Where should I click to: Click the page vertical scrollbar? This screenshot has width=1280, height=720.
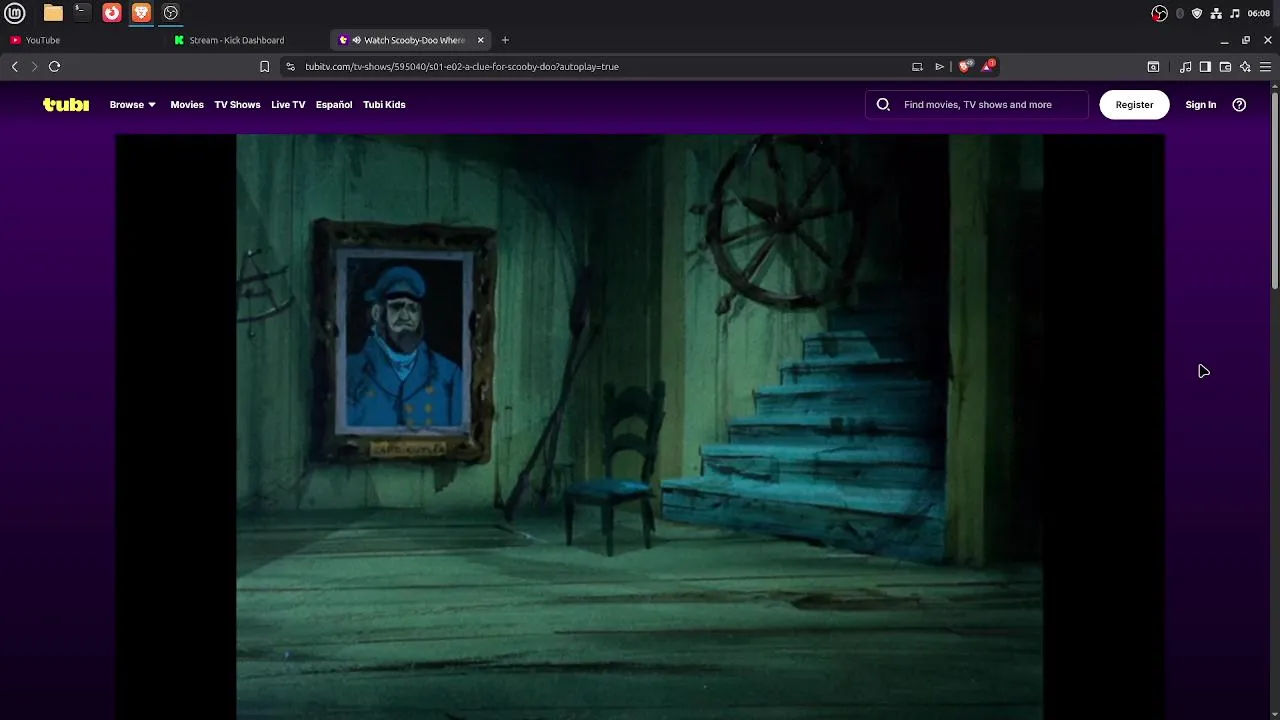1274,190
